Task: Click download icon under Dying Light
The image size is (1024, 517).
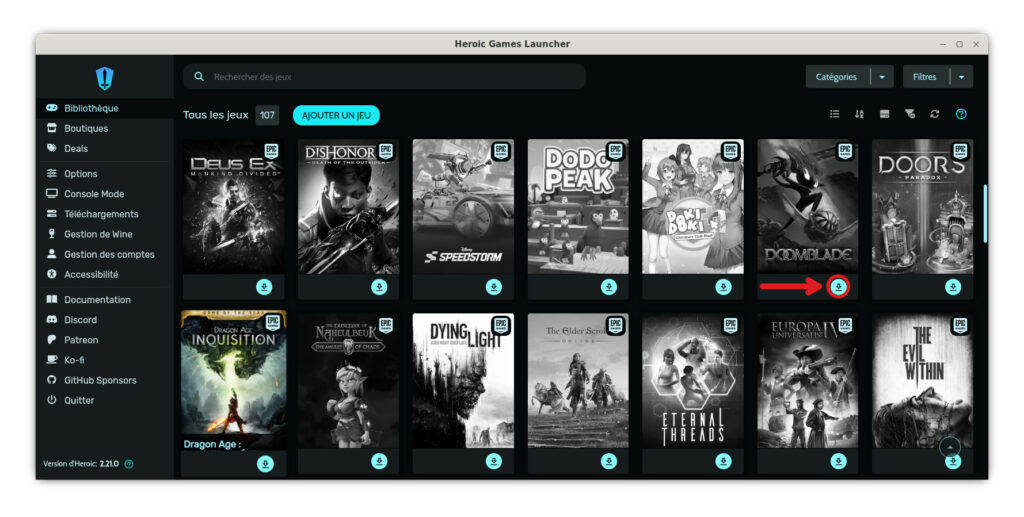Action: (493, 461)
